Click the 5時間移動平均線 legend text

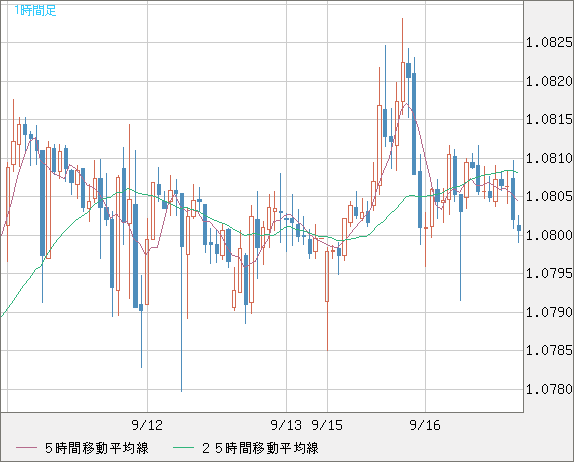point(97,448)
